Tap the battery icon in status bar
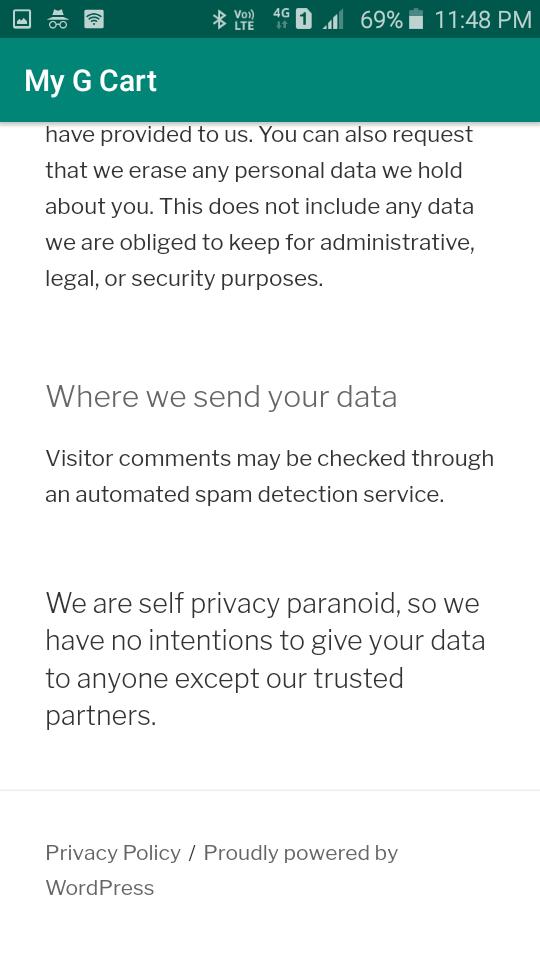The width and height of the screenshot is (540, 960). pos(416,20)
